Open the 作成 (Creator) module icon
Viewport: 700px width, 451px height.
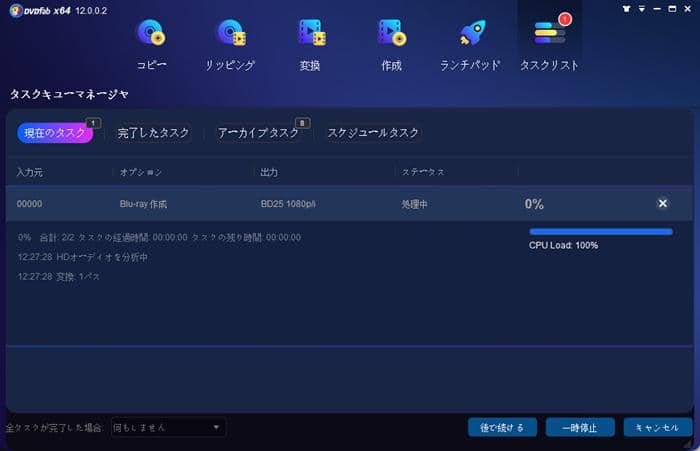tap(390, 34)
